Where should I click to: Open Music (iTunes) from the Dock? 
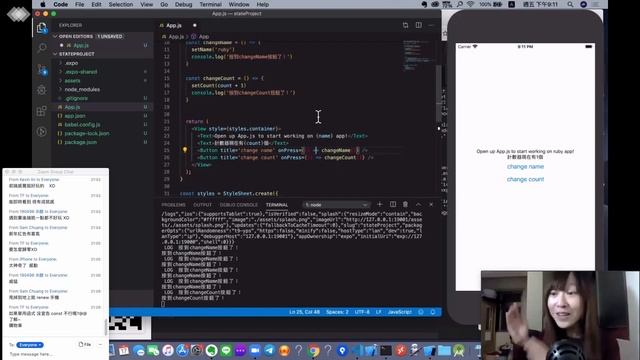point(168,350)
